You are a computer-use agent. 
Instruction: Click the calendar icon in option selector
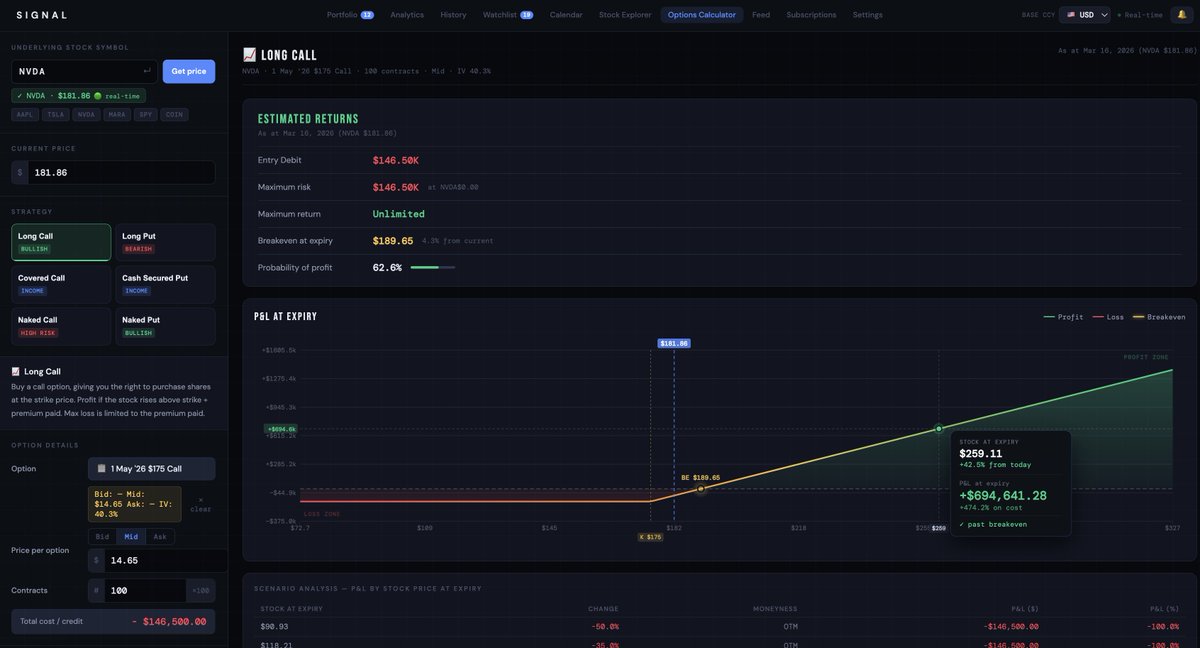point(102,469)
